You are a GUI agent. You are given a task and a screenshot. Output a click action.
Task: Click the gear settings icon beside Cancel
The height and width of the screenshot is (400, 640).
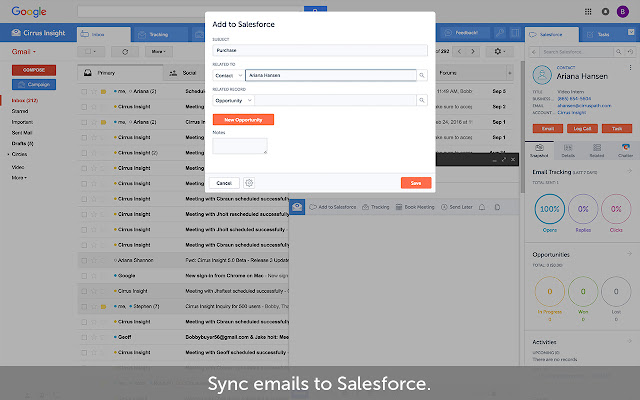(x=249, y=183)
